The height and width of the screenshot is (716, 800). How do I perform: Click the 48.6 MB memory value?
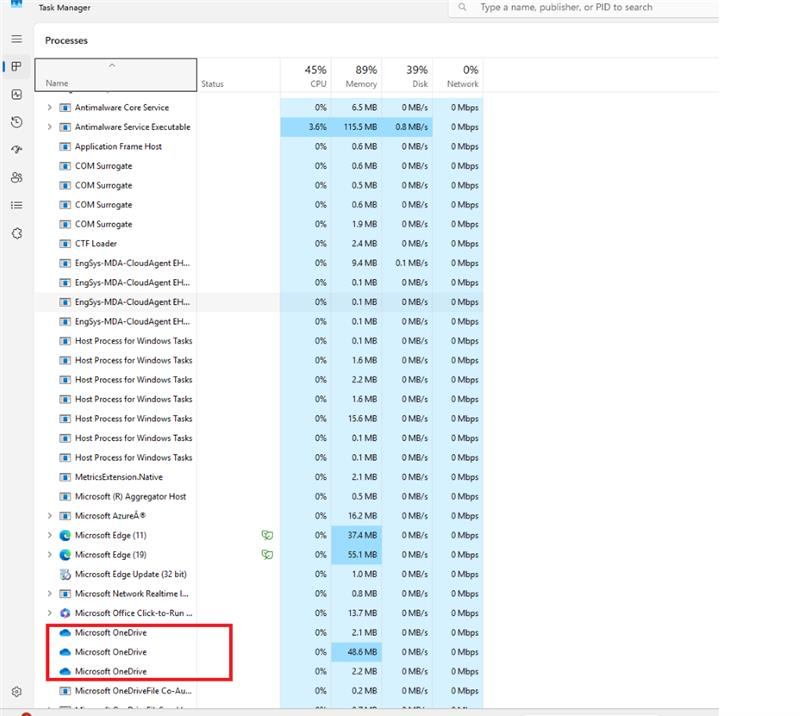[362, 652]
